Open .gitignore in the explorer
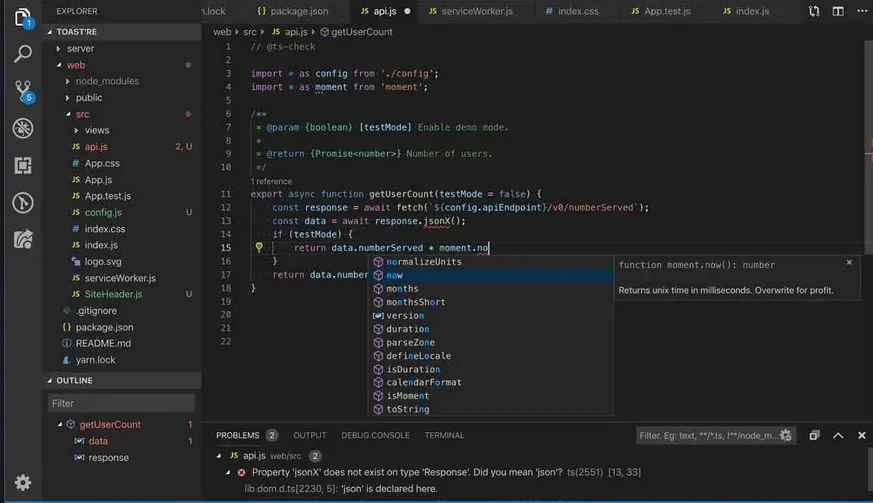 (x=96, y=310)
